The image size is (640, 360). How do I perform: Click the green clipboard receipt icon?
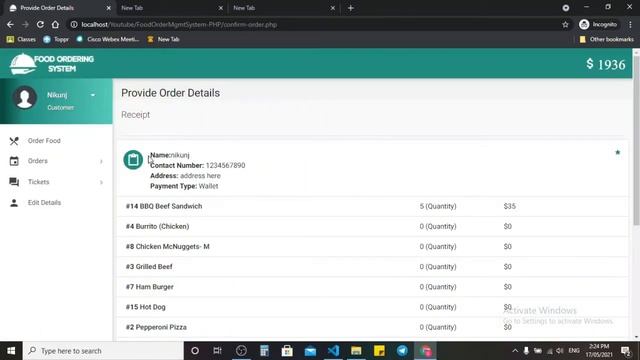pos(133,160)
